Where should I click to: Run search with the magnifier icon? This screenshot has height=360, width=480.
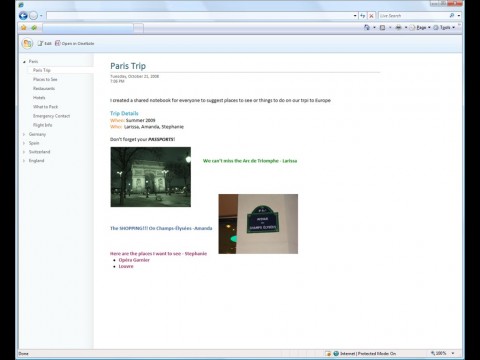[x=452, y=15]
